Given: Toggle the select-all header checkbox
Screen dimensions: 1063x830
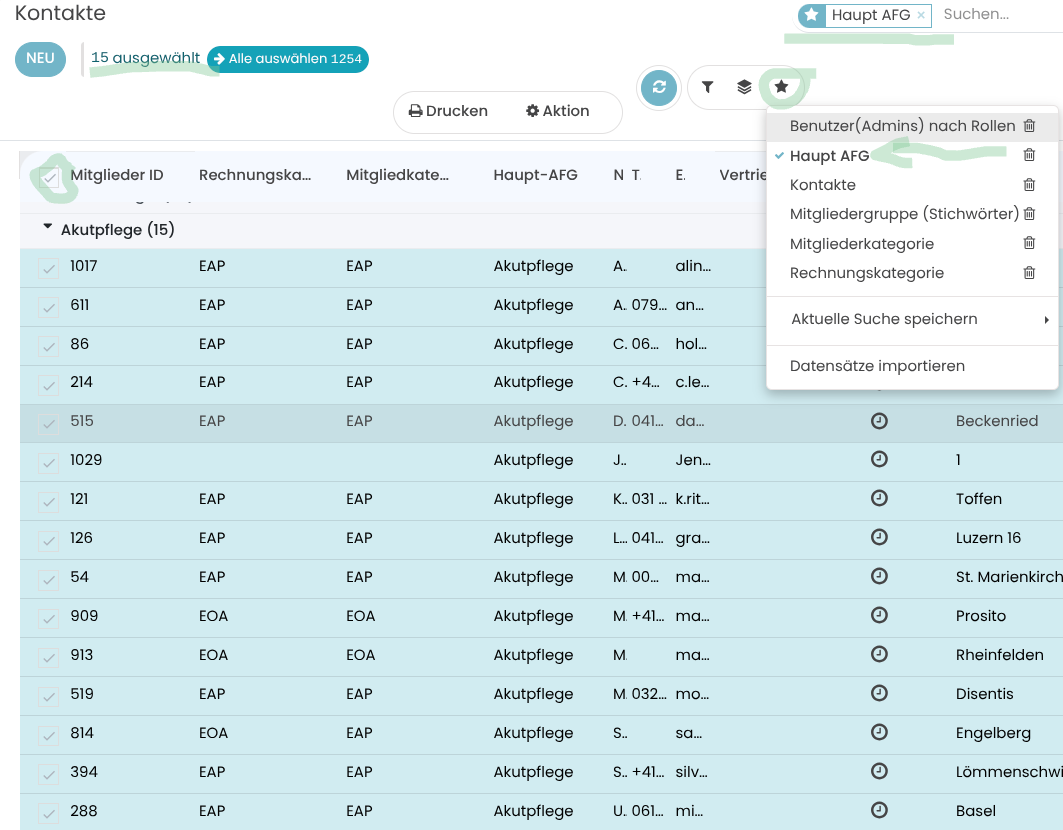Looking at the screenshot, I should tap(49, 176).
